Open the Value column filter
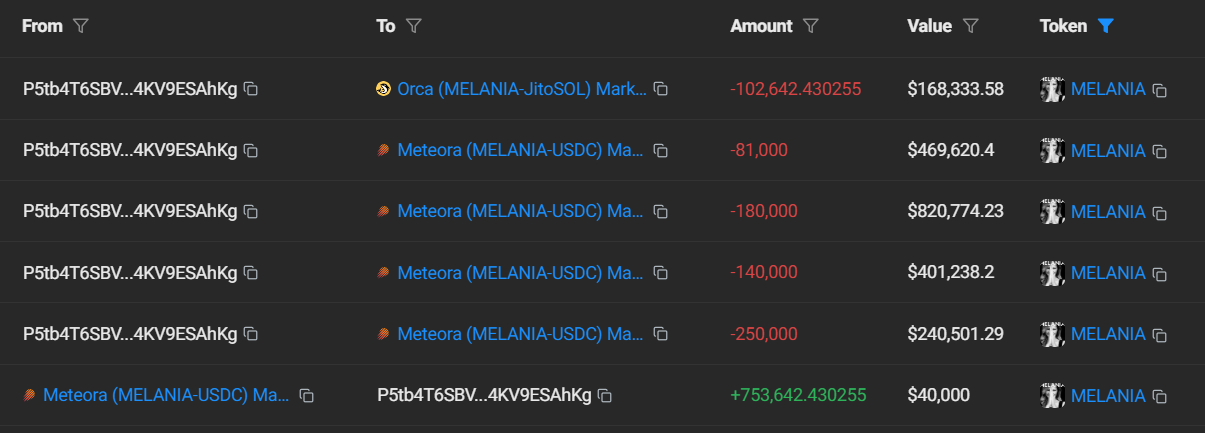The width and height of the screenshot is (1205, 433). (970, 27)
